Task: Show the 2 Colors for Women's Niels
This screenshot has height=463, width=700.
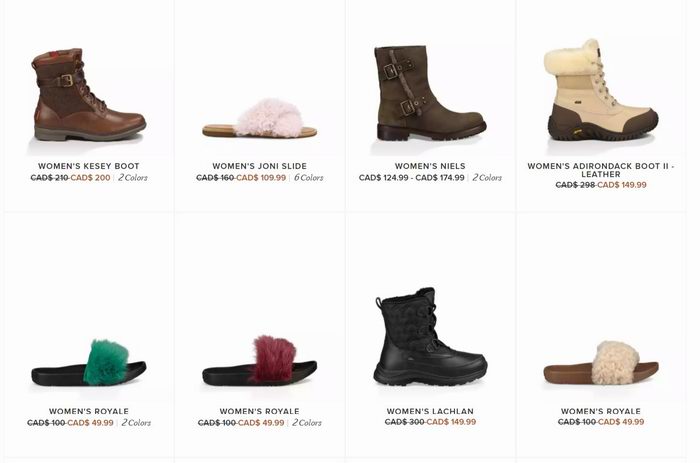Action: 487,178
